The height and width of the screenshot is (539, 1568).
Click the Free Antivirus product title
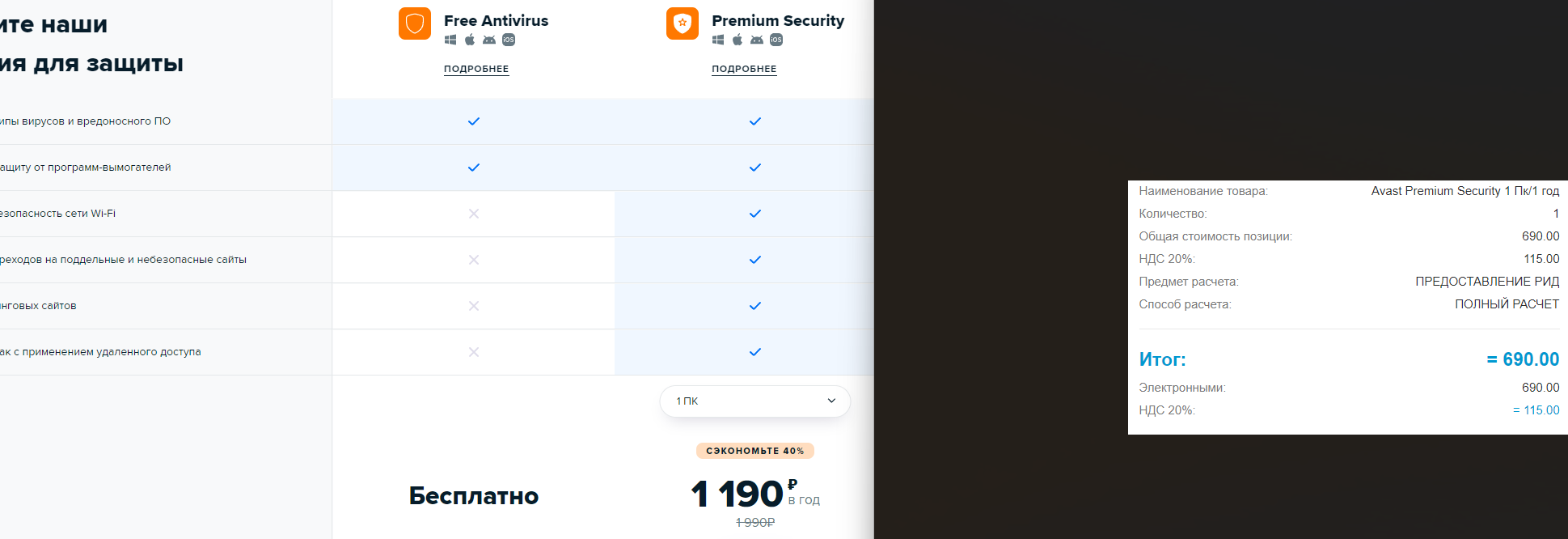(x=496, y=20)
